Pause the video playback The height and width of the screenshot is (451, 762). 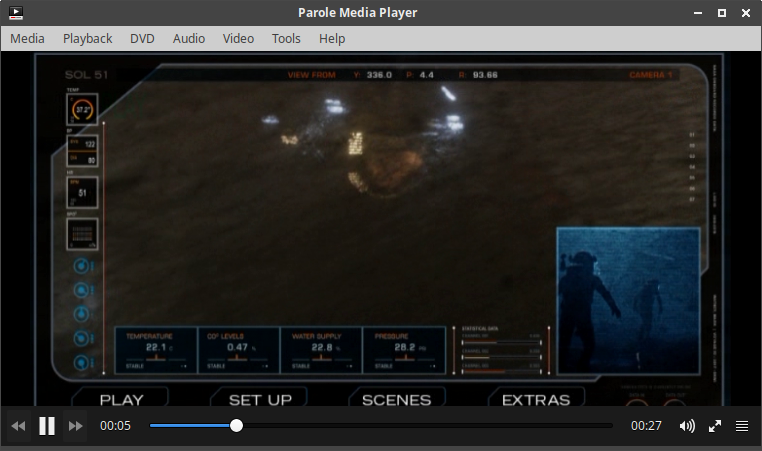tap(47, 426)
